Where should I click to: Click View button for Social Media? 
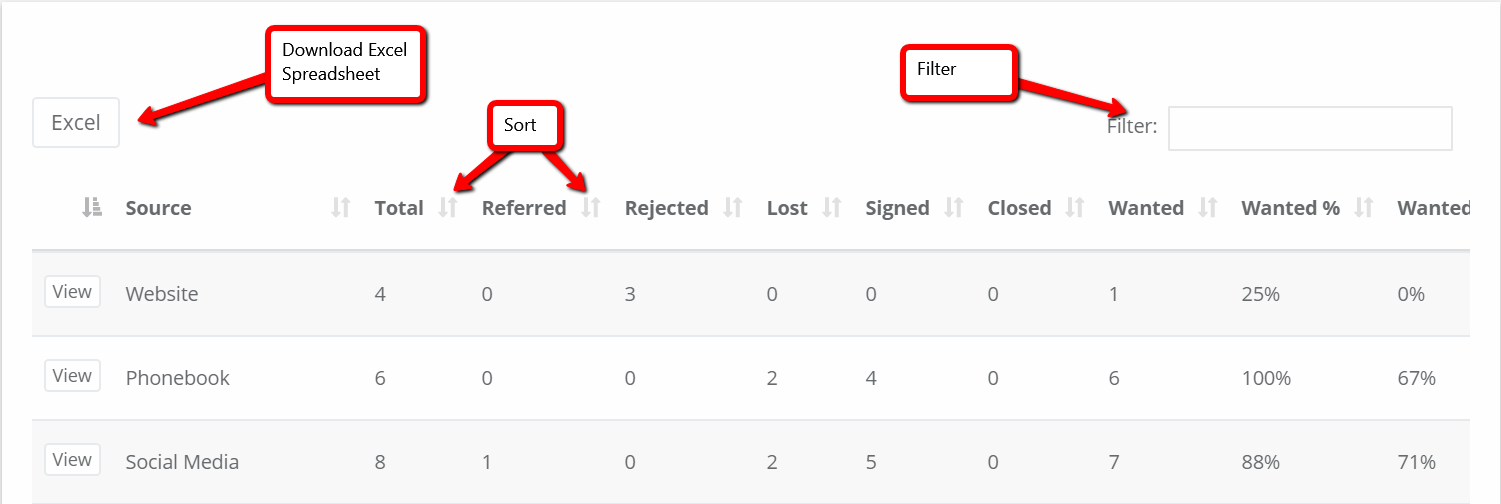(72, 460)
